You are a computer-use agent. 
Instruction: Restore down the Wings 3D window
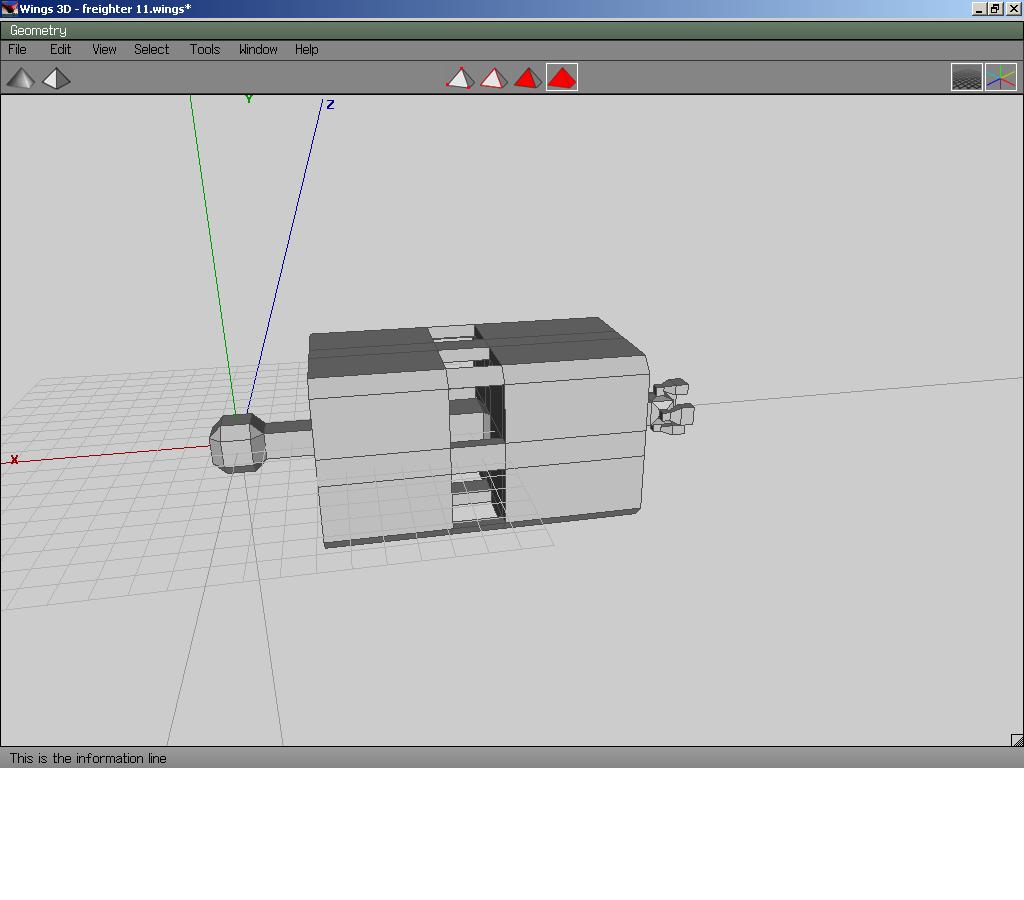pyautogui.click(x=995, y=9)
